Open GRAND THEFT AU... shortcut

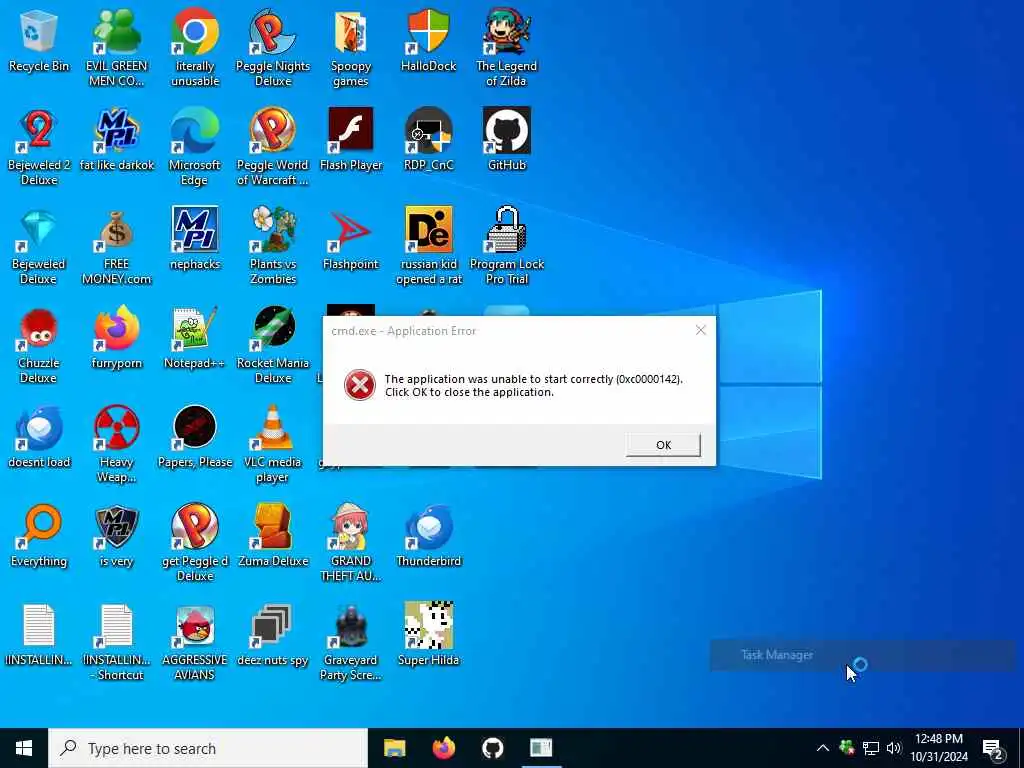tap(351, 543)
